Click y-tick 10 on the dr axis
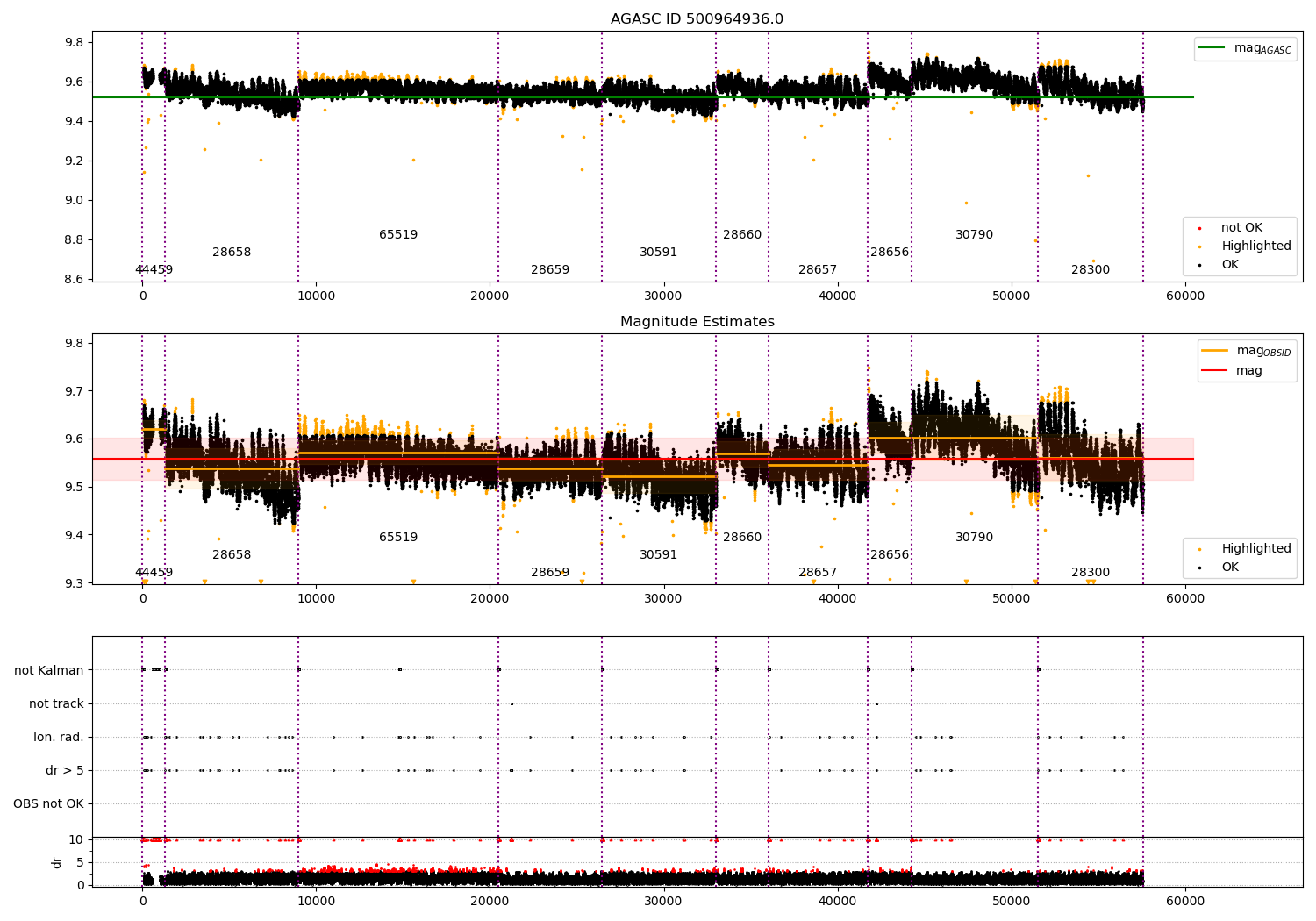The width and height of the screenshot is (1316, 921). click(x=76, y=839)
